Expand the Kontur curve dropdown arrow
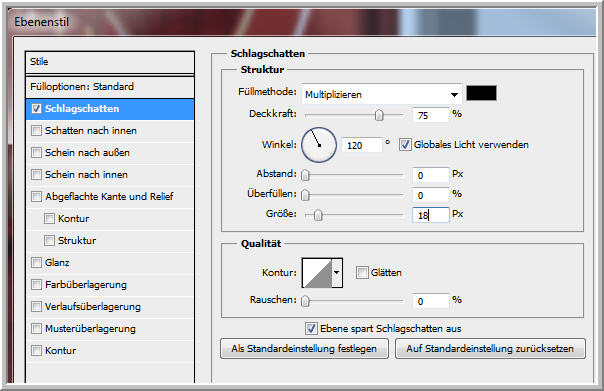This screenshot has height=391, width=604. [337, 273]
